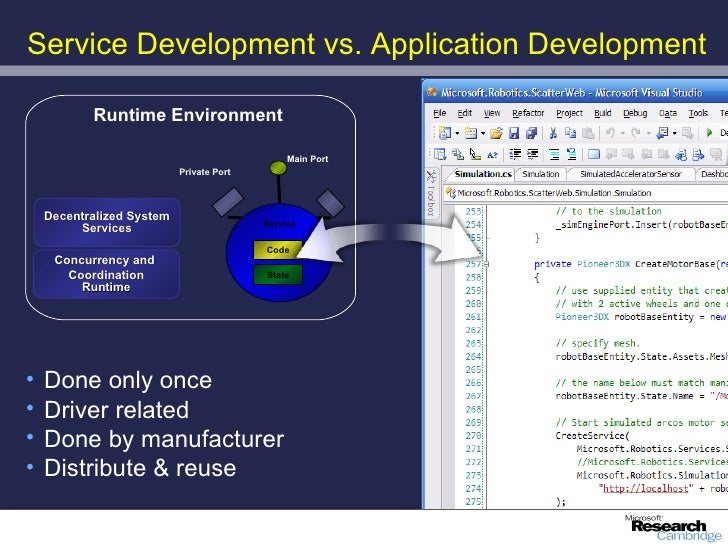Click the 'CreateService(' code line
728x546 pixels.
pyautogui.click(x=592, y=436)
